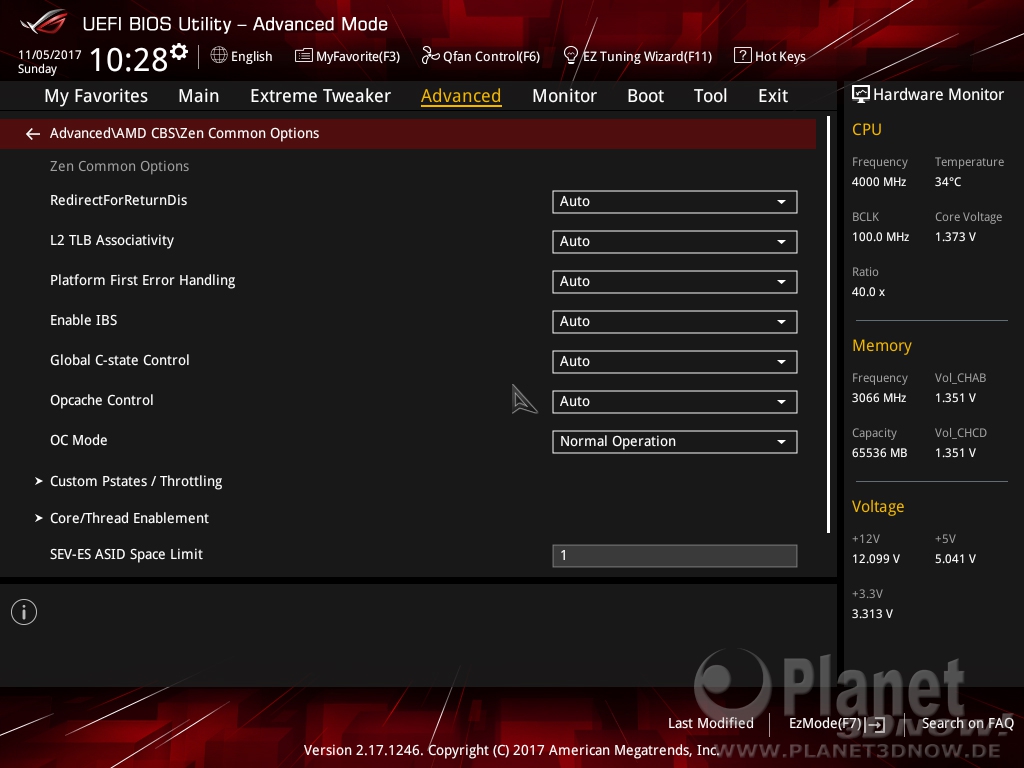Click the ROG logo icon

click(x=43, y=22)
